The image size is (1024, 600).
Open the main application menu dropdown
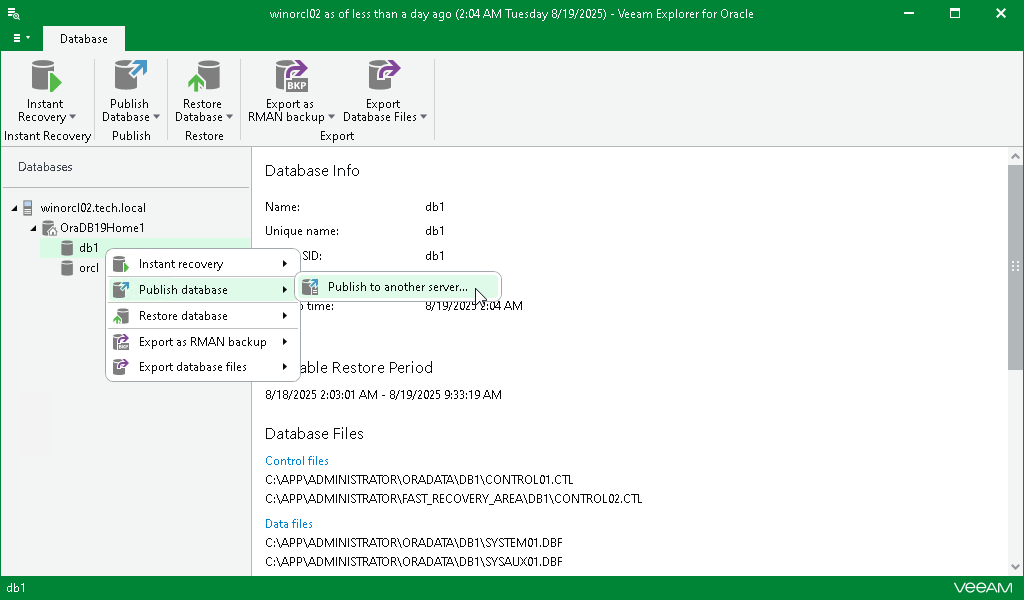20,38
